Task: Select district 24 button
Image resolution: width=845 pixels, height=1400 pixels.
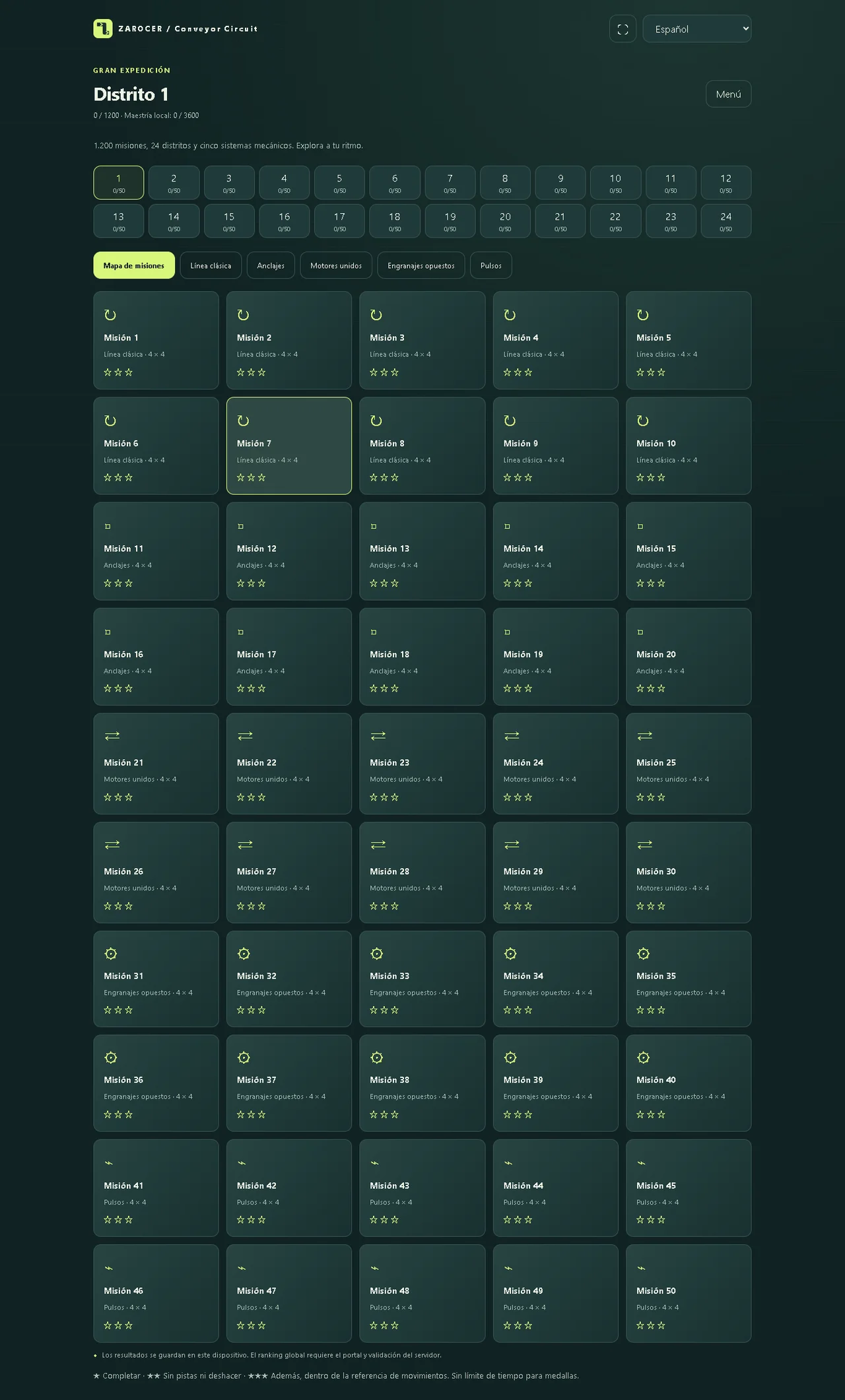Action: (x=726, y=221)
